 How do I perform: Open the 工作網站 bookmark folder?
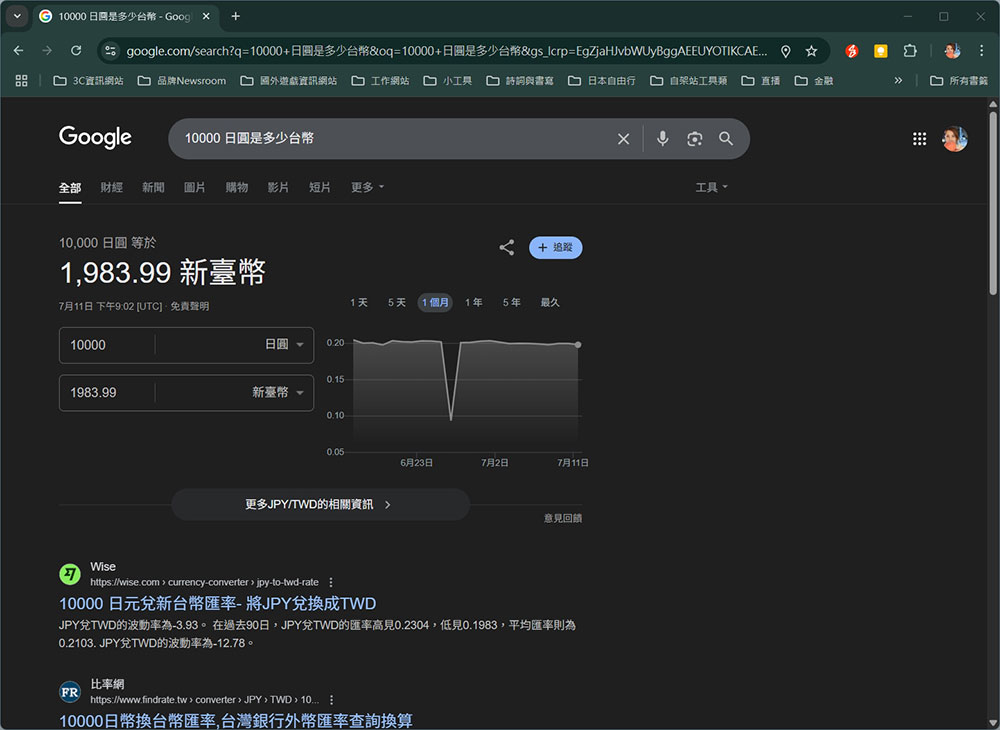(381, 80)
